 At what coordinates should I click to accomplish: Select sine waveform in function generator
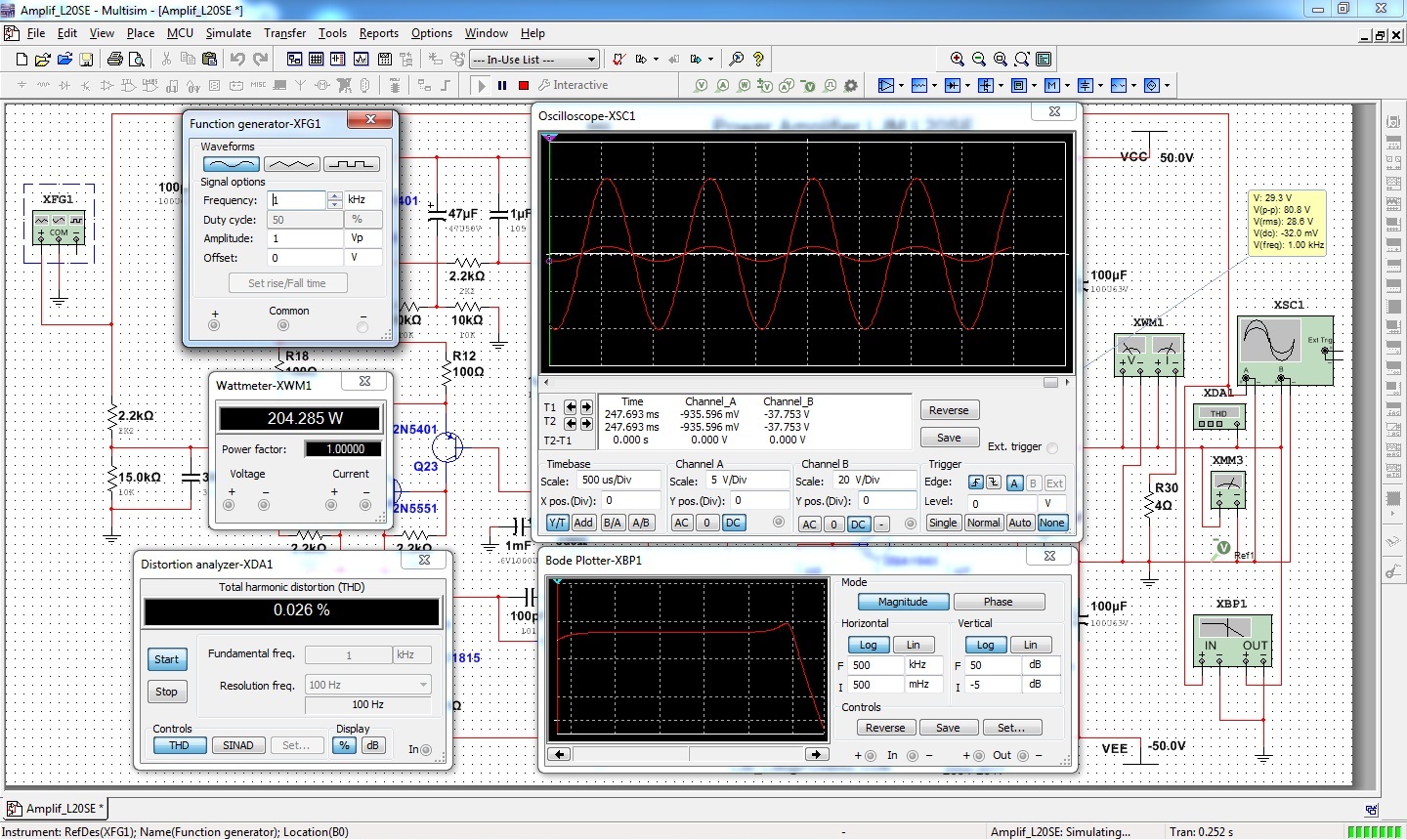click(x=231, y=164)
